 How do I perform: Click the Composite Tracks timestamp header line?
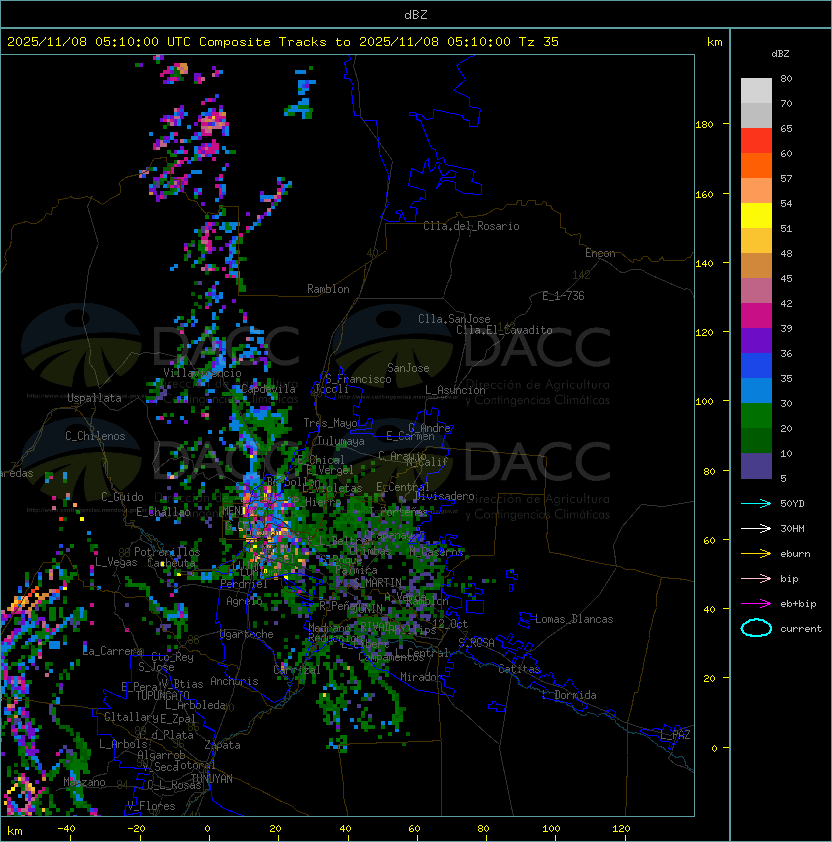tap(283, 41)
